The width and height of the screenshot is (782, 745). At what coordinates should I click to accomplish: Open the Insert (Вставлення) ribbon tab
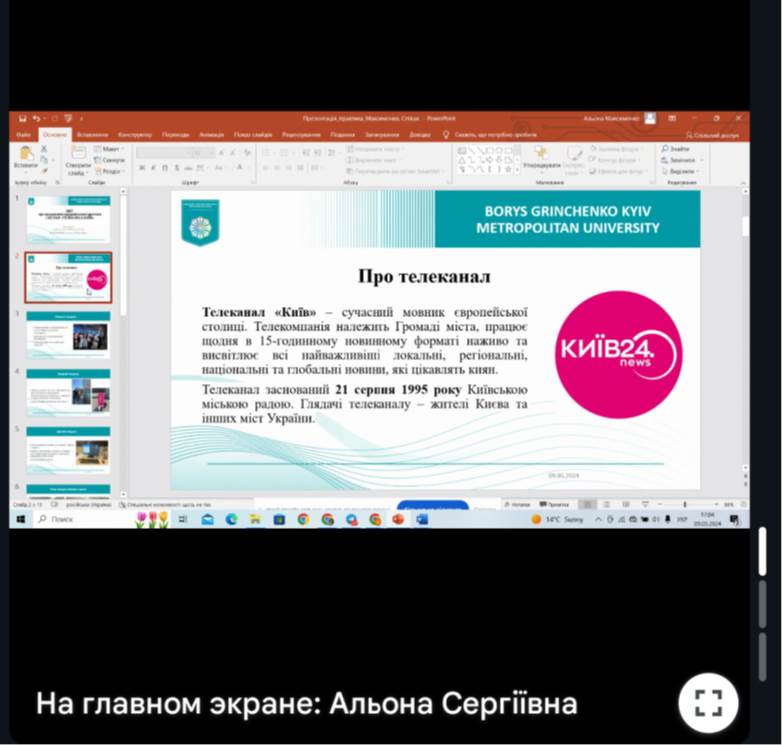(91, 134)
